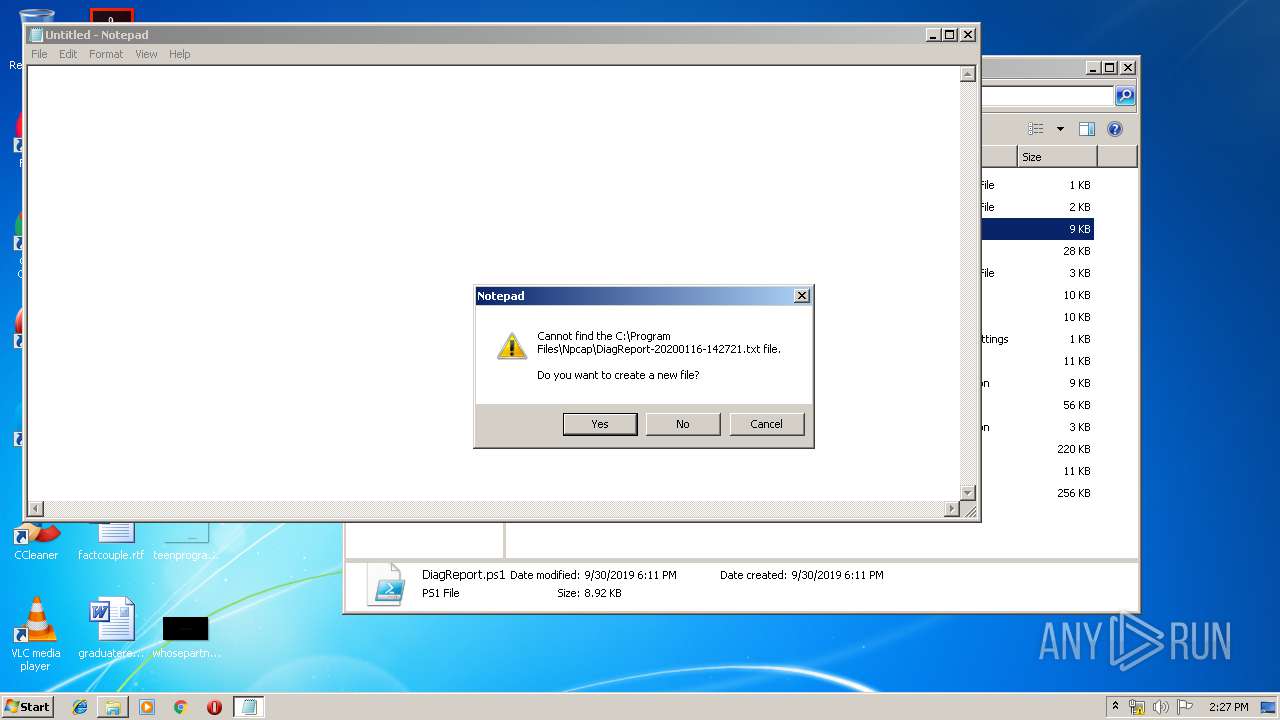This screenshot has width=1280, height=720.
Task: Open the Format menu in Notepad
Action: 106,54
